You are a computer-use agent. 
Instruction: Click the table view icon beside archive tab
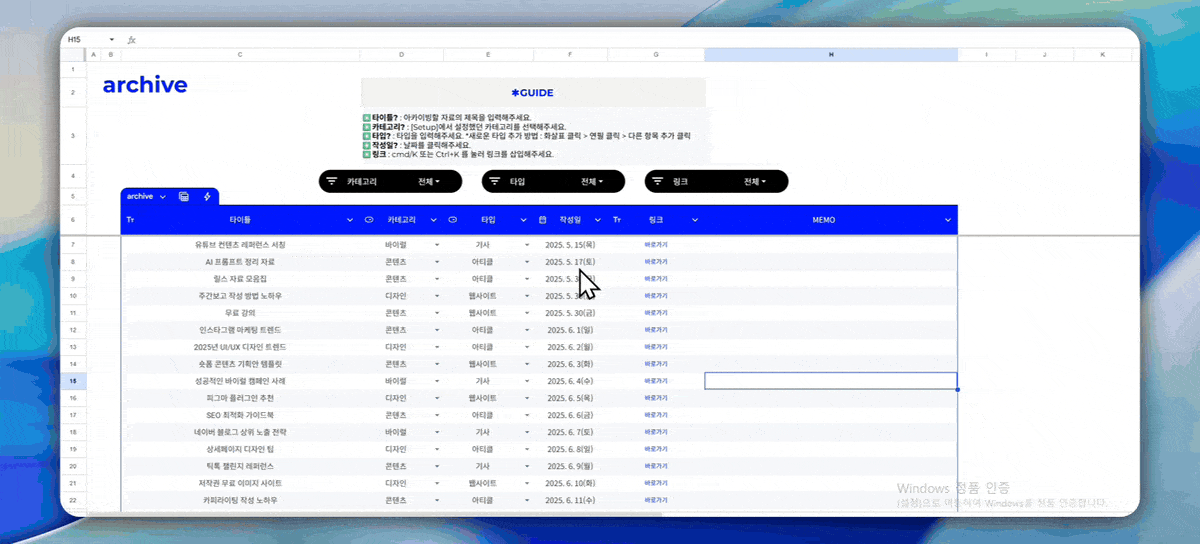click(184, 197)
